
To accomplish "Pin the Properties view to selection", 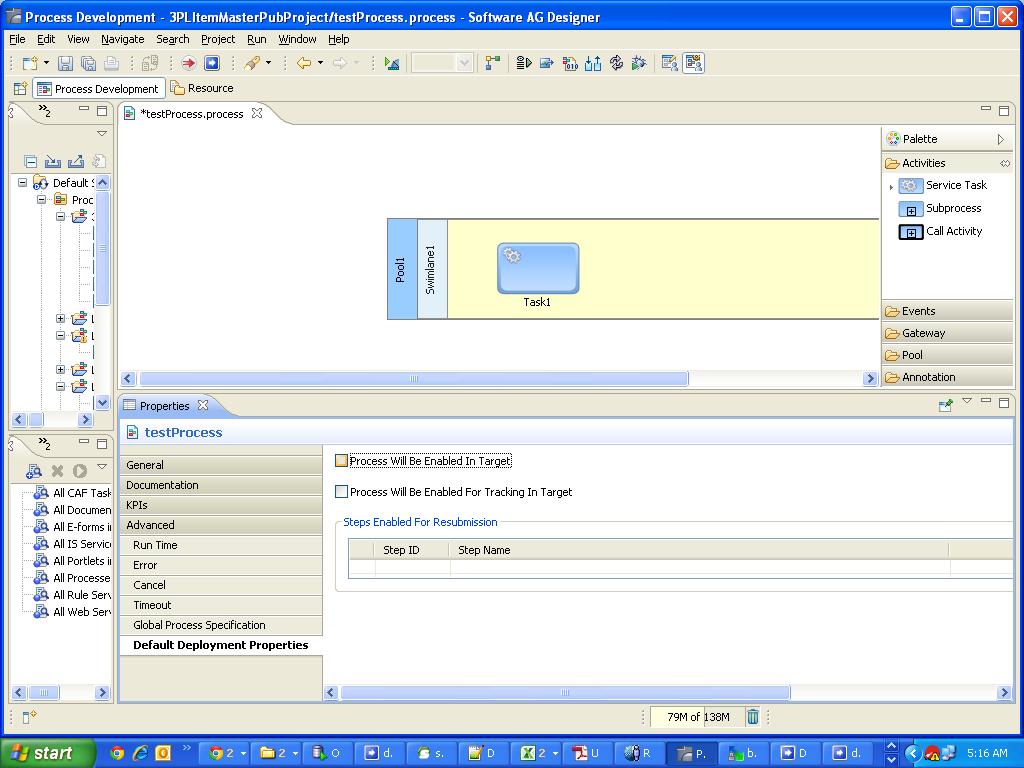I will pos(945,406).
